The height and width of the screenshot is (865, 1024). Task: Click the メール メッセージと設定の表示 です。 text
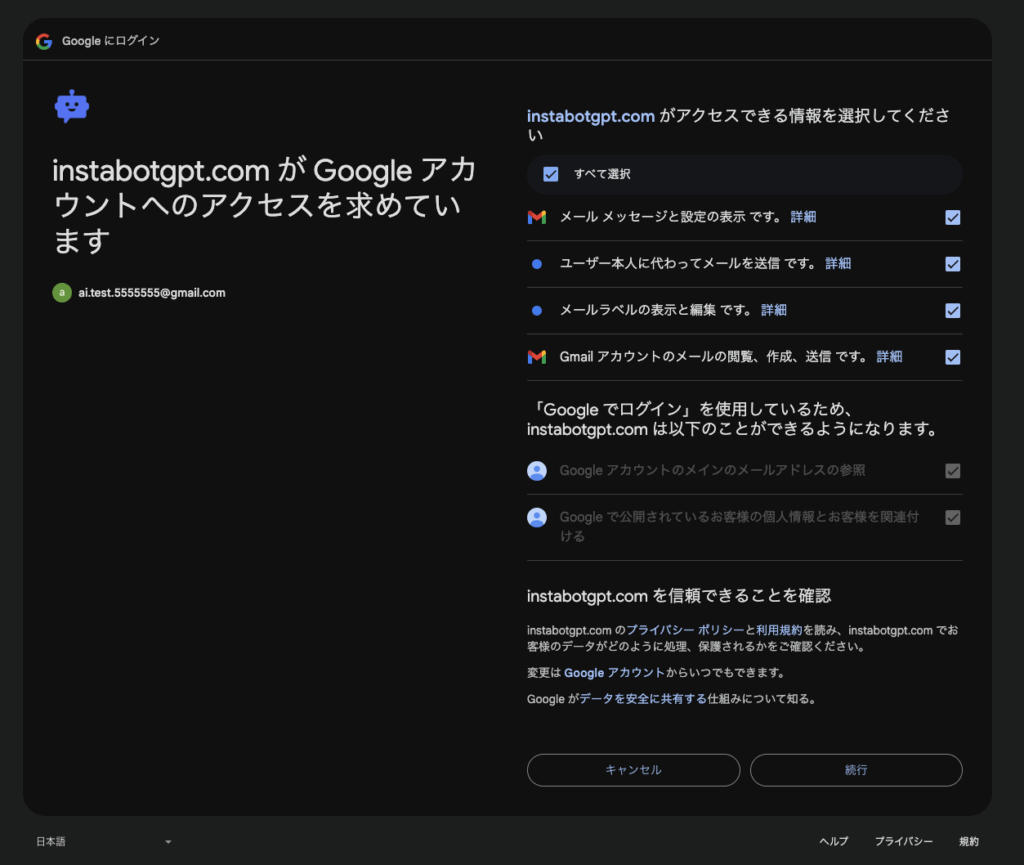click(x=670, y=217)
